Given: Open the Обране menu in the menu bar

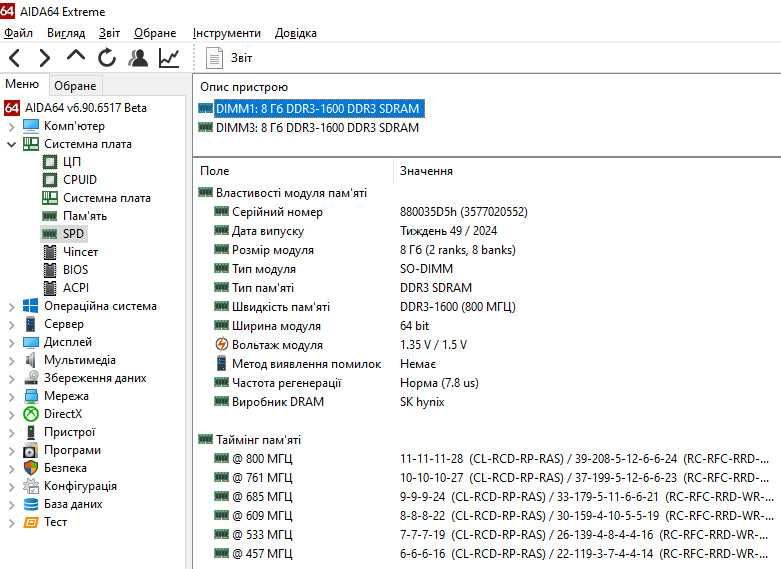Looking at the screenshot, I should [155, 33].
